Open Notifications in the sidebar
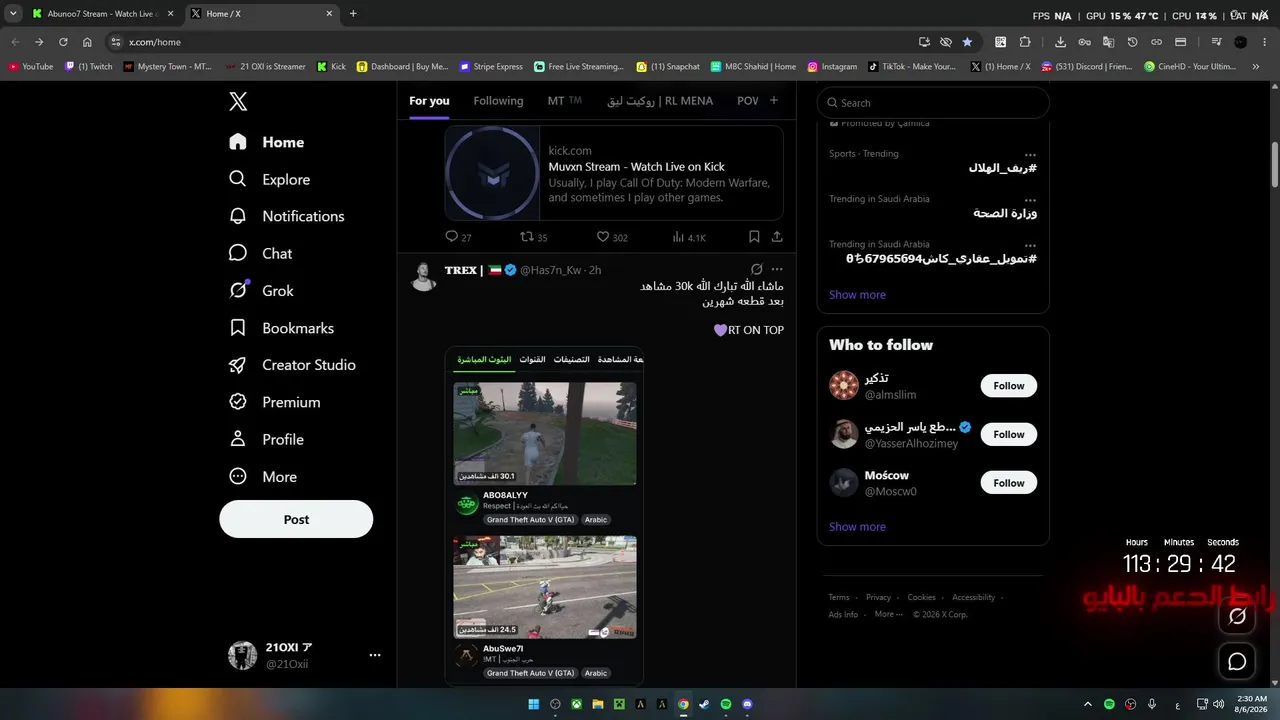The image size is (1280, 720). coord(287,216)
